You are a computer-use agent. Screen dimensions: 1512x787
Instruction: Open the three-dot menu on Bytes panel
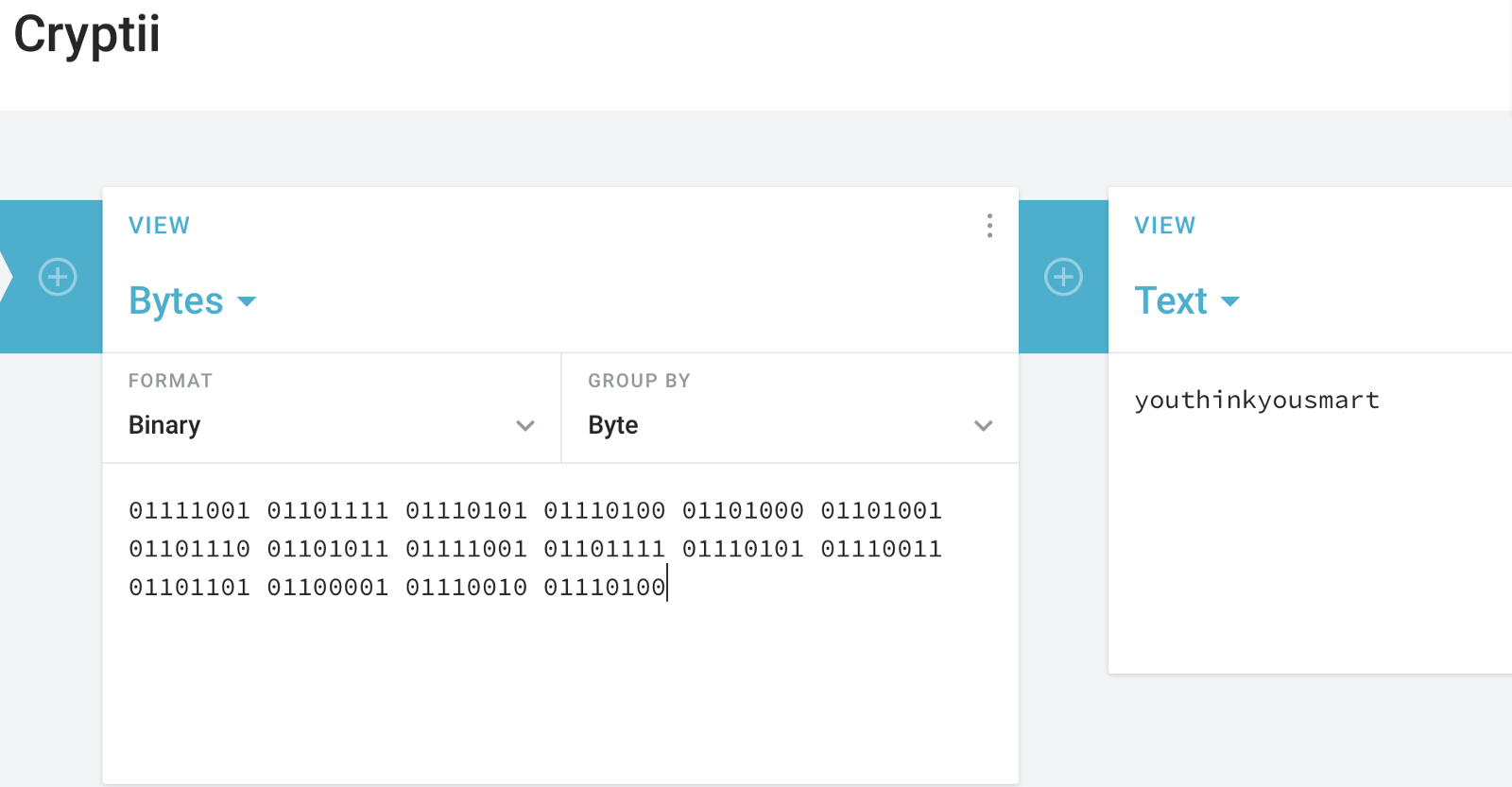coord(989,226)
